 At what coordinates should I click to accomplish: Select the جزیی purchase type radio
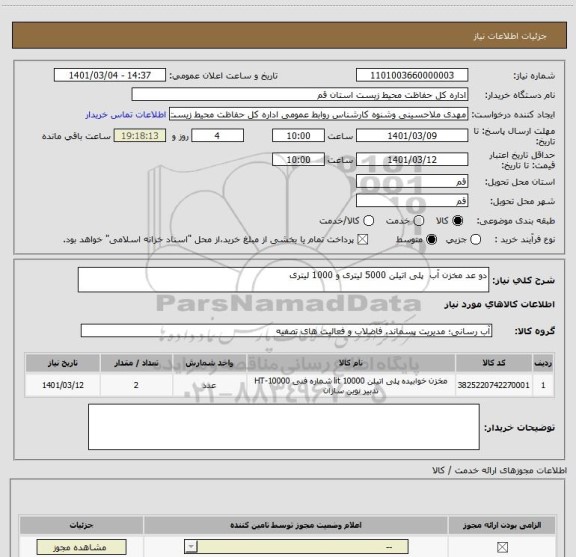coord(476,240)
